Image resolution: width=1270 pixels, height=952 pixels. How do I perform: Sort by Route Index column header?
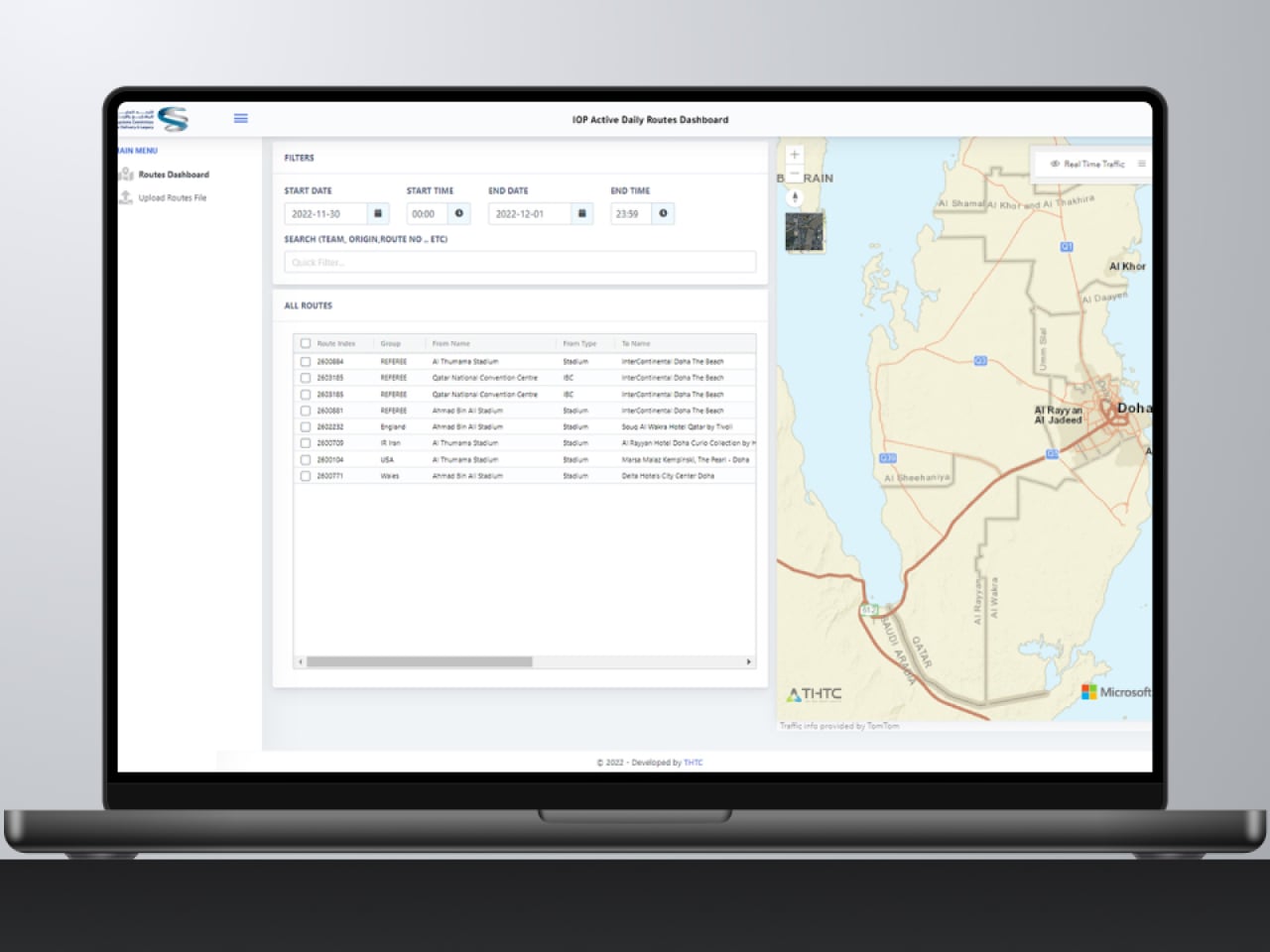[x=336, y=343]
